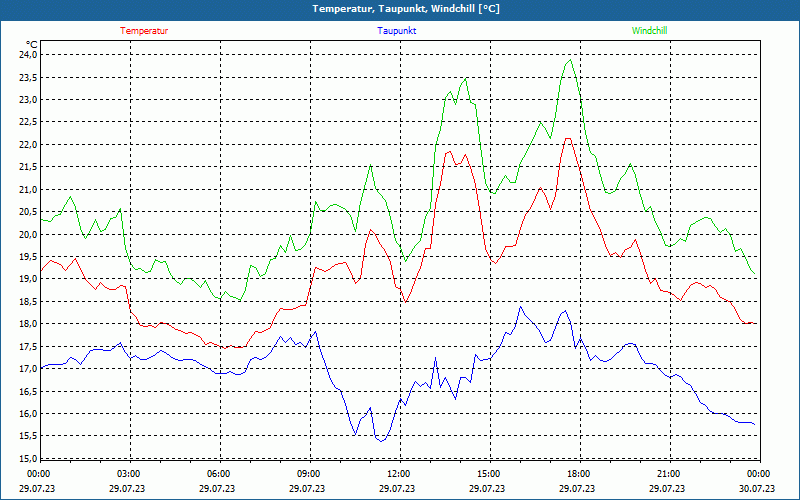Click the 15,0 y-axis value
This screenshot has width=800, height=500.
click(x=27, y=459)
